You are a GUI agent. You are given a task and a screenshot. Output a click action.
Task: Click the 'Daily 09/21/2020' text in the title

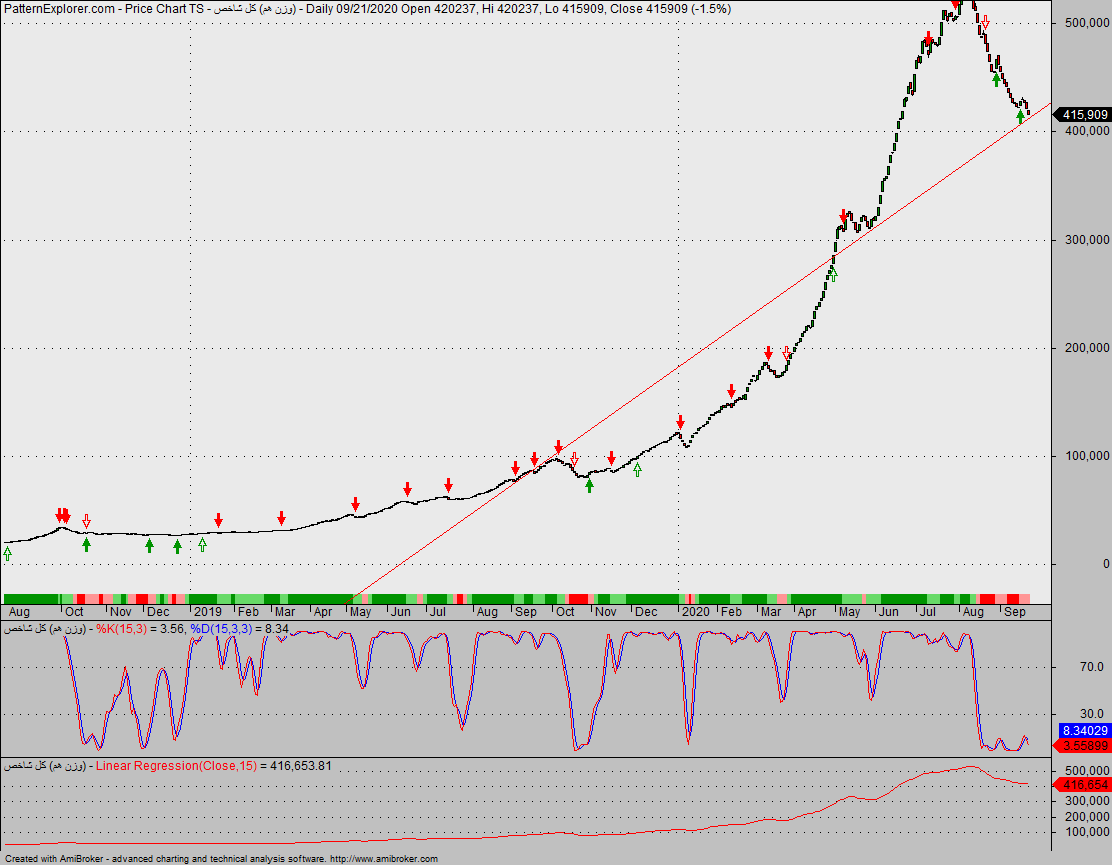click(353, 9)
